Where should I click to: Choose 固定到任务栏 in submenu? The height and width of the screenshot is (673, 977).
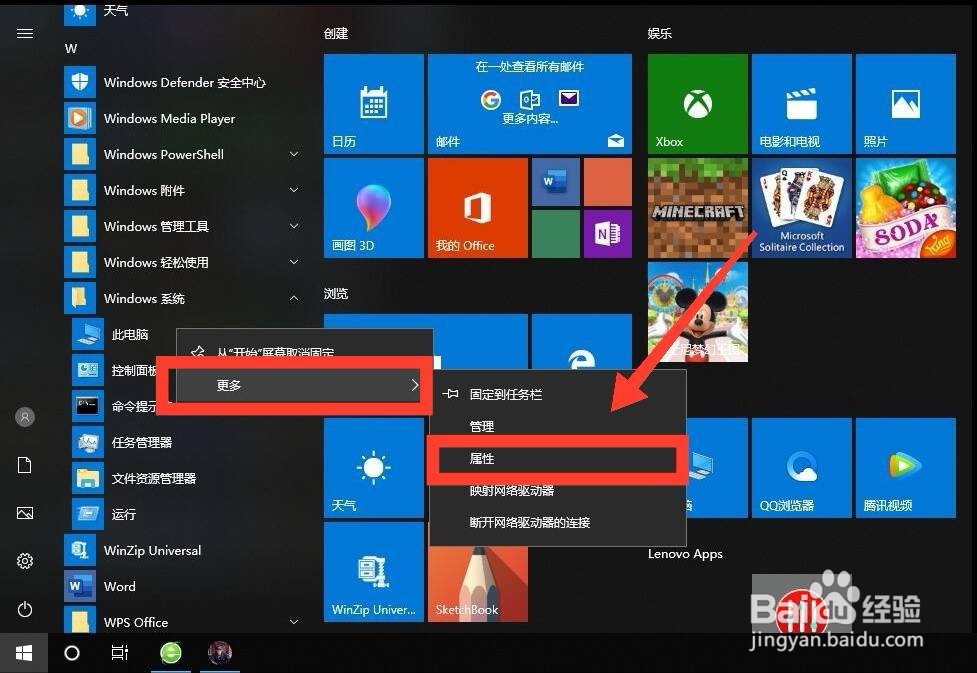pos(558,394)
